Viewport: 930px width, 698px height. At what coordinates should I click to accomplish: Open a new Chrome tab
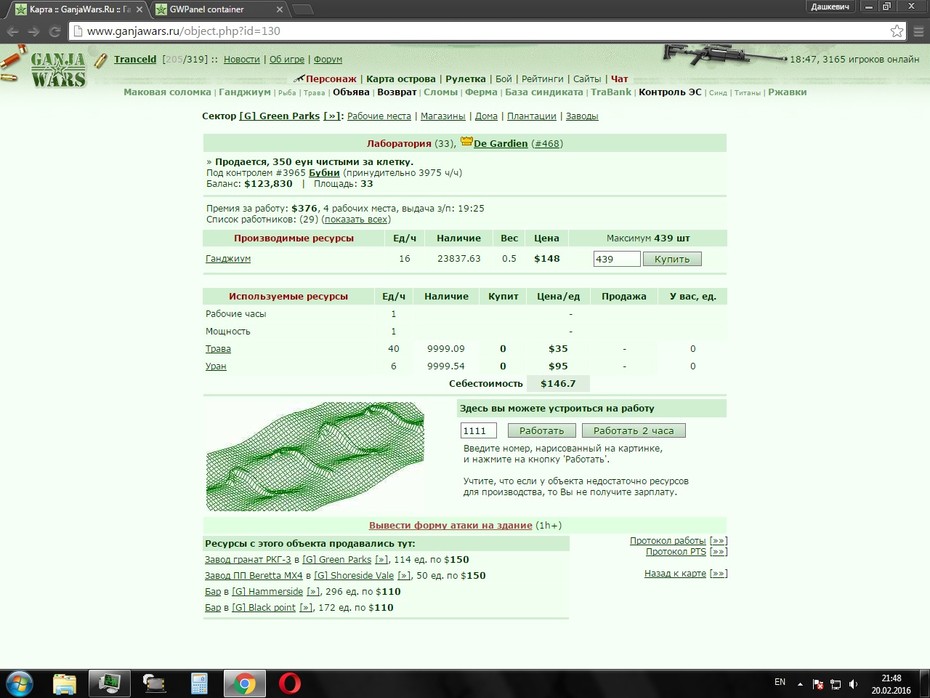point(302,9)
